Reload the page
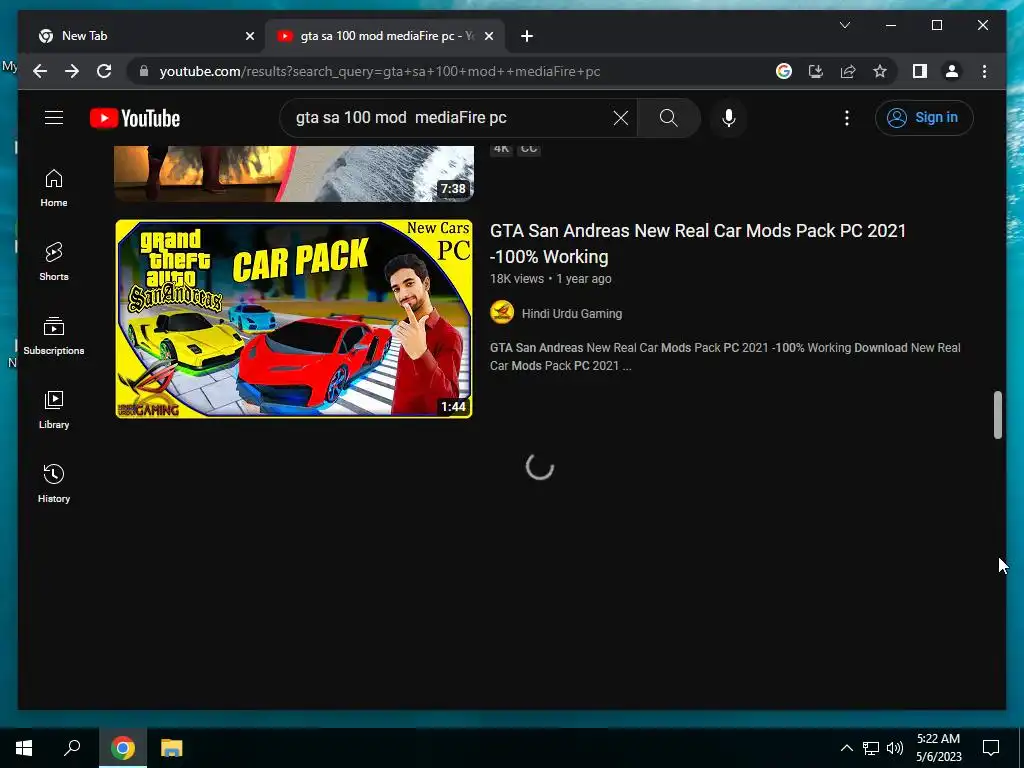Viewport: 1024px width, 768px height. point(104,71)
